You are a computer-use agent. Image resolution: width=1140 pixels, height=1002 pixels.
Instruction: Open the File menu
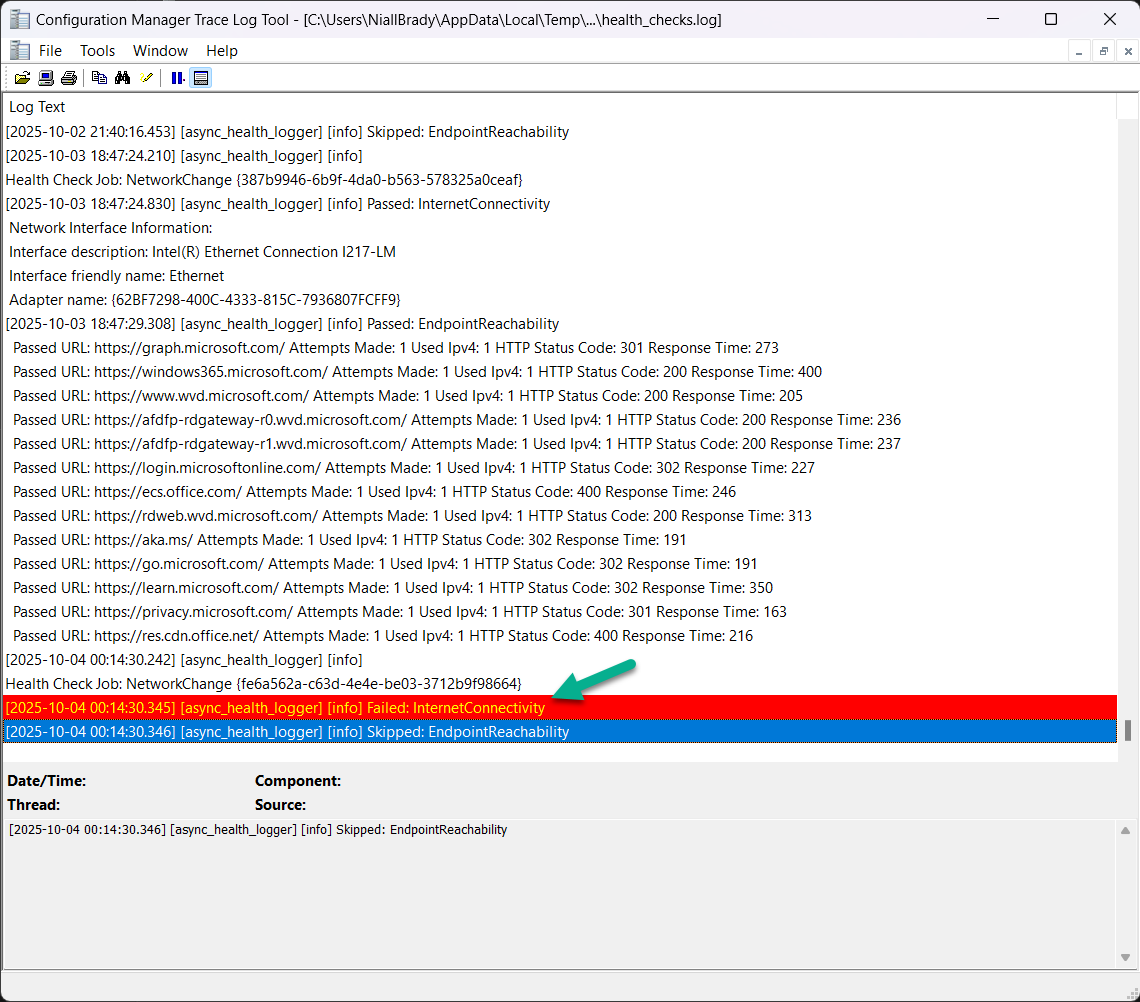click(x=50, y=51)
